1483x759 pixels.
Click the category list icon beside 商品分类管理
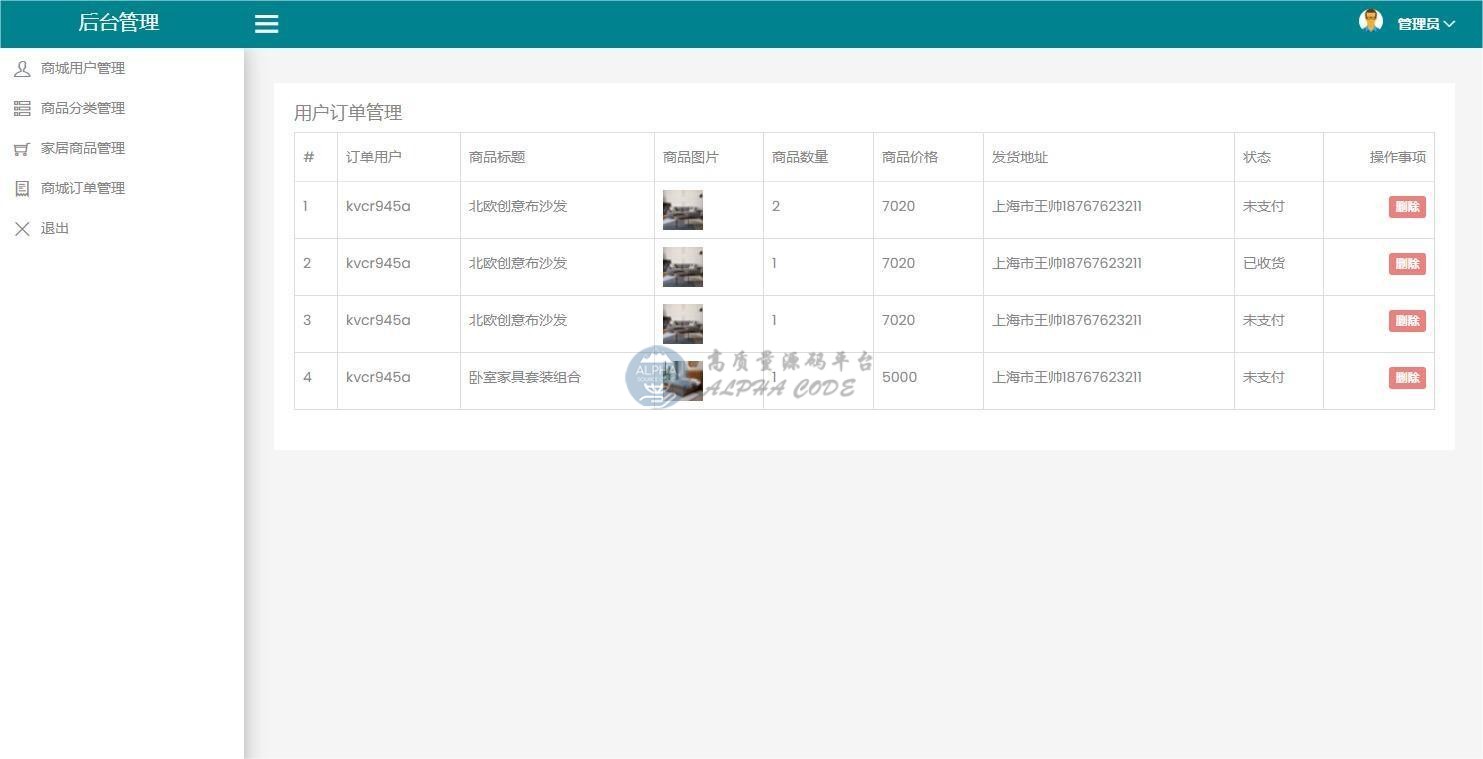coord(22,109)
